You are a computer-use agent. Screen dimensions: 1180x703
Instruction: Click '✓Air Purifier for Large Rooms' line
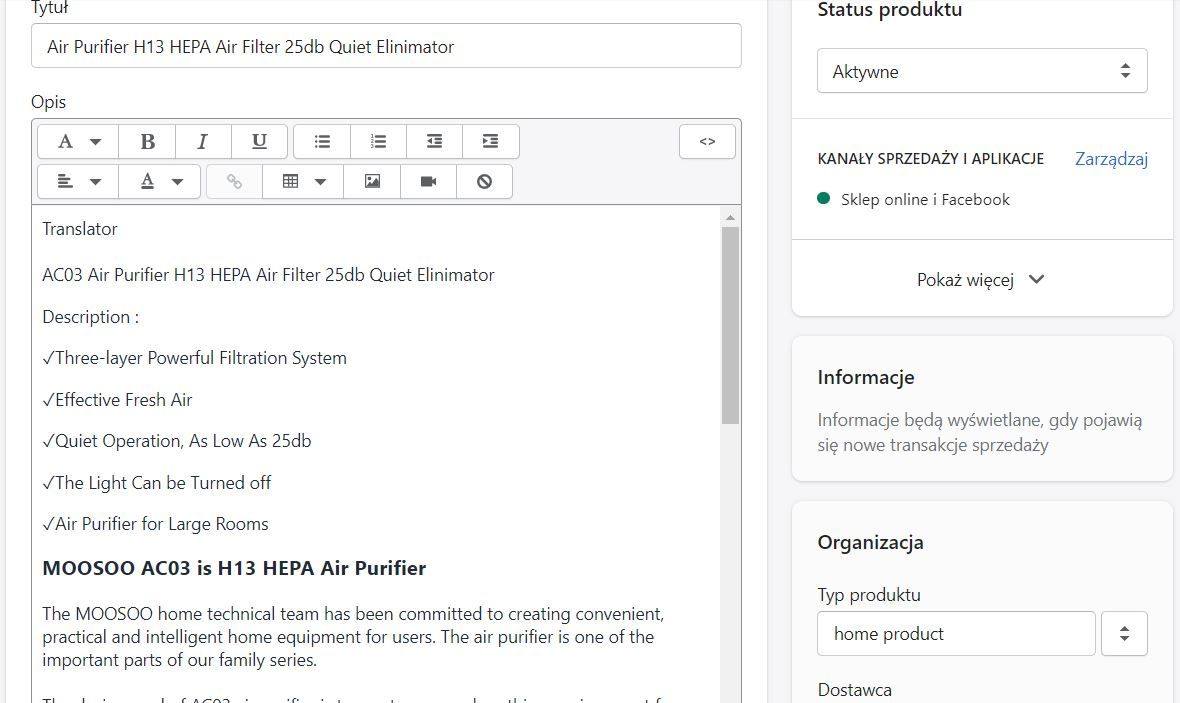point(155,524)
